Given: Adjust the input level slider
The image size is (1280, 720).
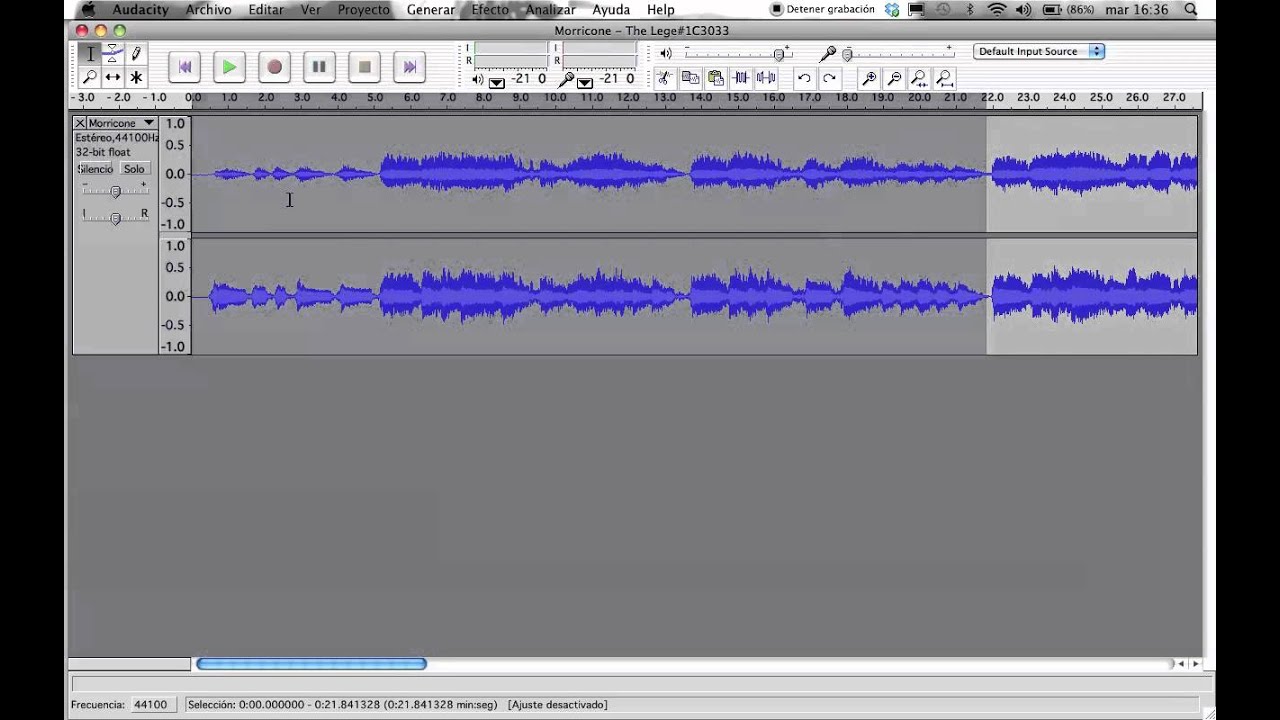Looking at the screenshot, I should [x=847, y=54].
